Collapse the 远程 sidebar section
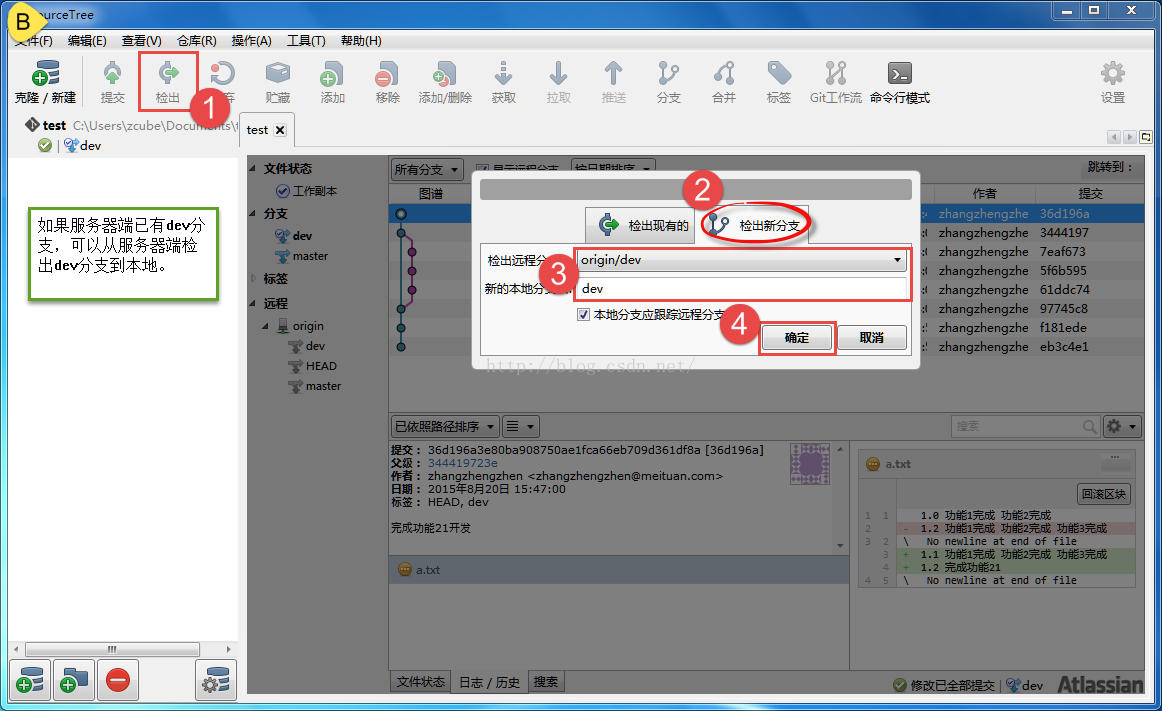This screenshot has height=711, width=1162. click(253, 302)
